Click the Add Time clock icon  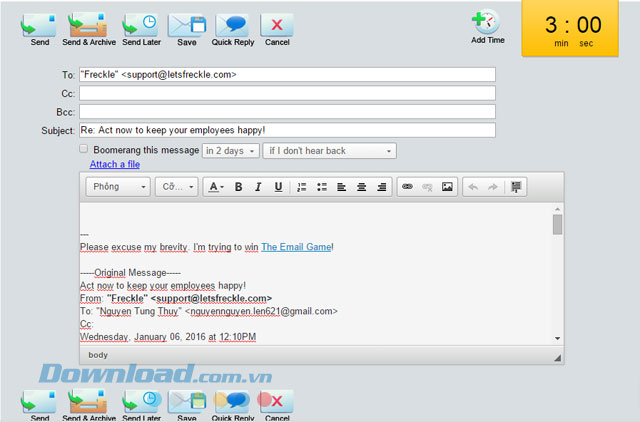(487, 22)
